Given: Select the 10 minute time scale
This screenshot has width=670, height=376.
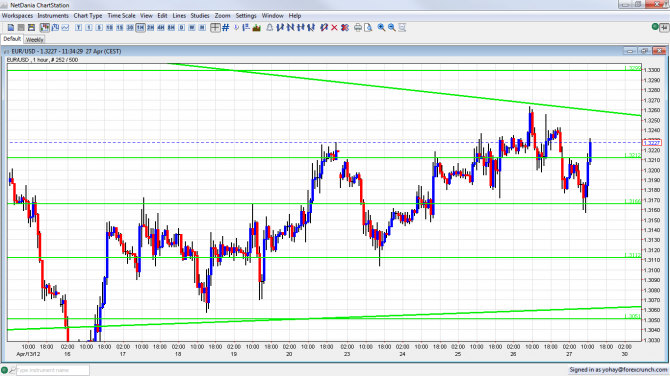Looking at the screenshot, I should [109, 28].
